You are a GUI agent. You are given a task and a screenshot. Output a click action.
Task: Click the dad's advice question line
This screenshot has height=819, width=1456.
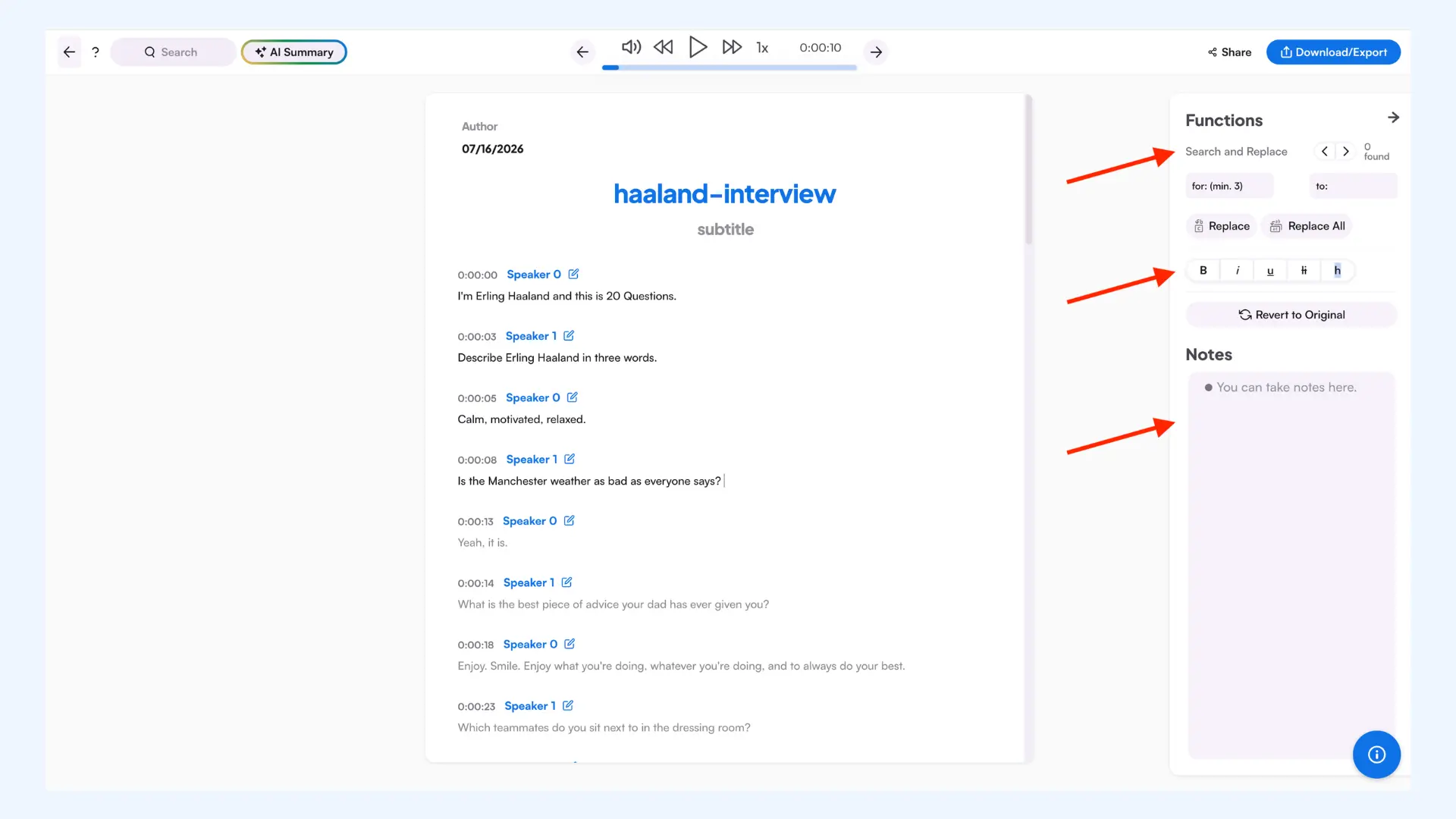click(x=613, y=604)
